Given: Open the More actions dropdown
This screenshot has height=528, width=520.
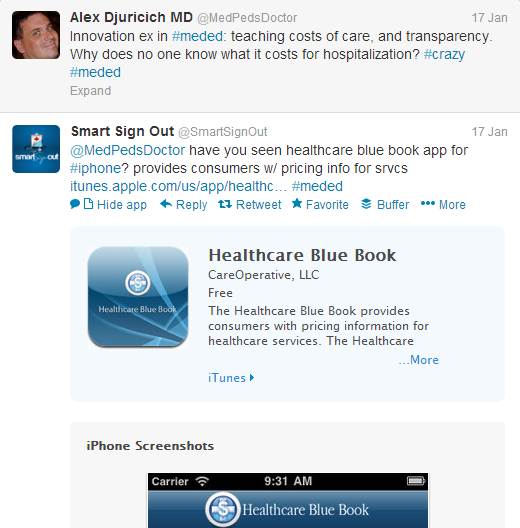Looking at the screenshot, I should point(452,204).
